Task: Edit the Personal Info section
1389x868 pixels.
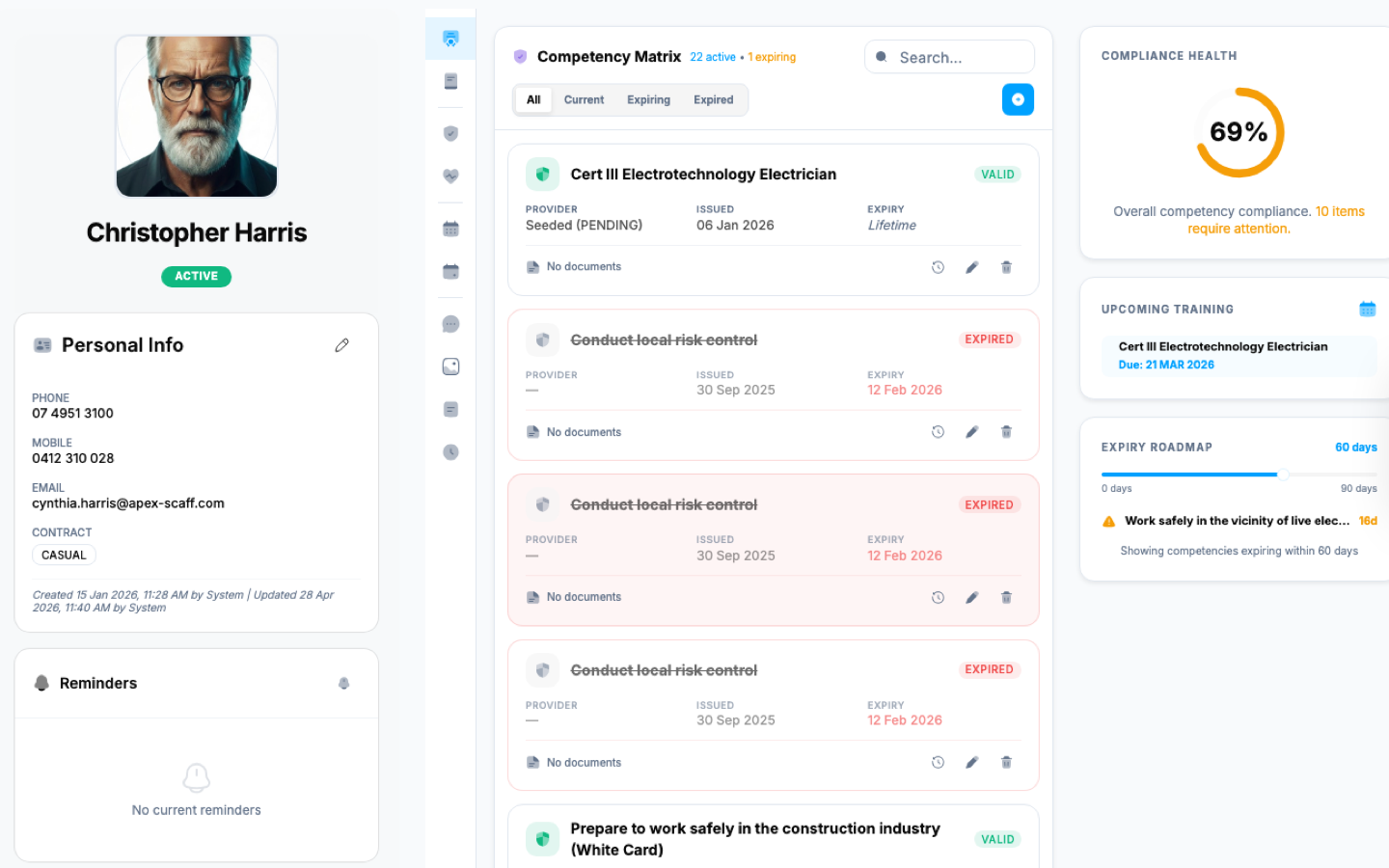Action: tap(341, 344)
